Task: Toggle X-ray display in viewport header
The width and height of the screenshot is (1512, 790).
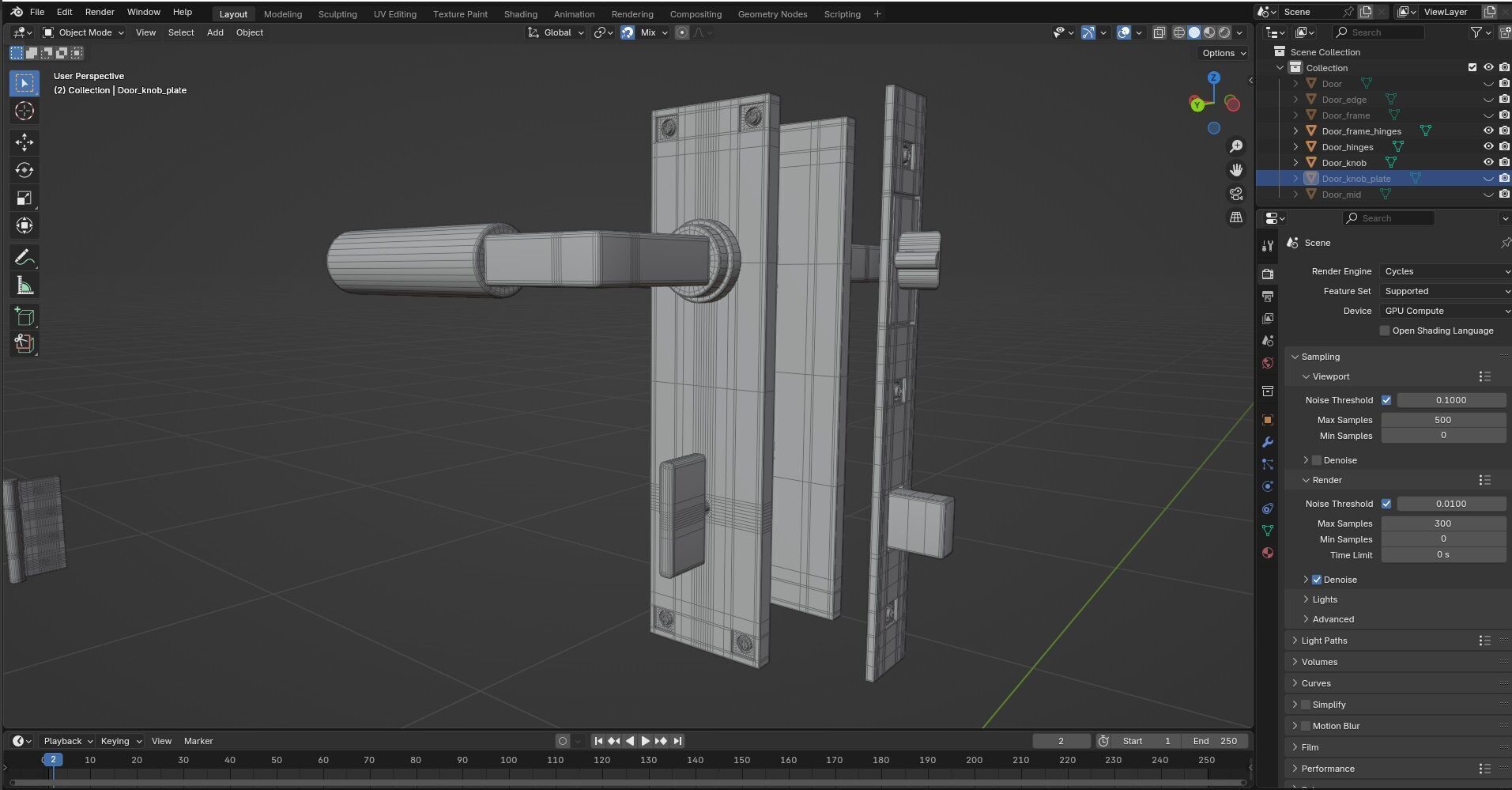Action: (x=1159, y=32)
